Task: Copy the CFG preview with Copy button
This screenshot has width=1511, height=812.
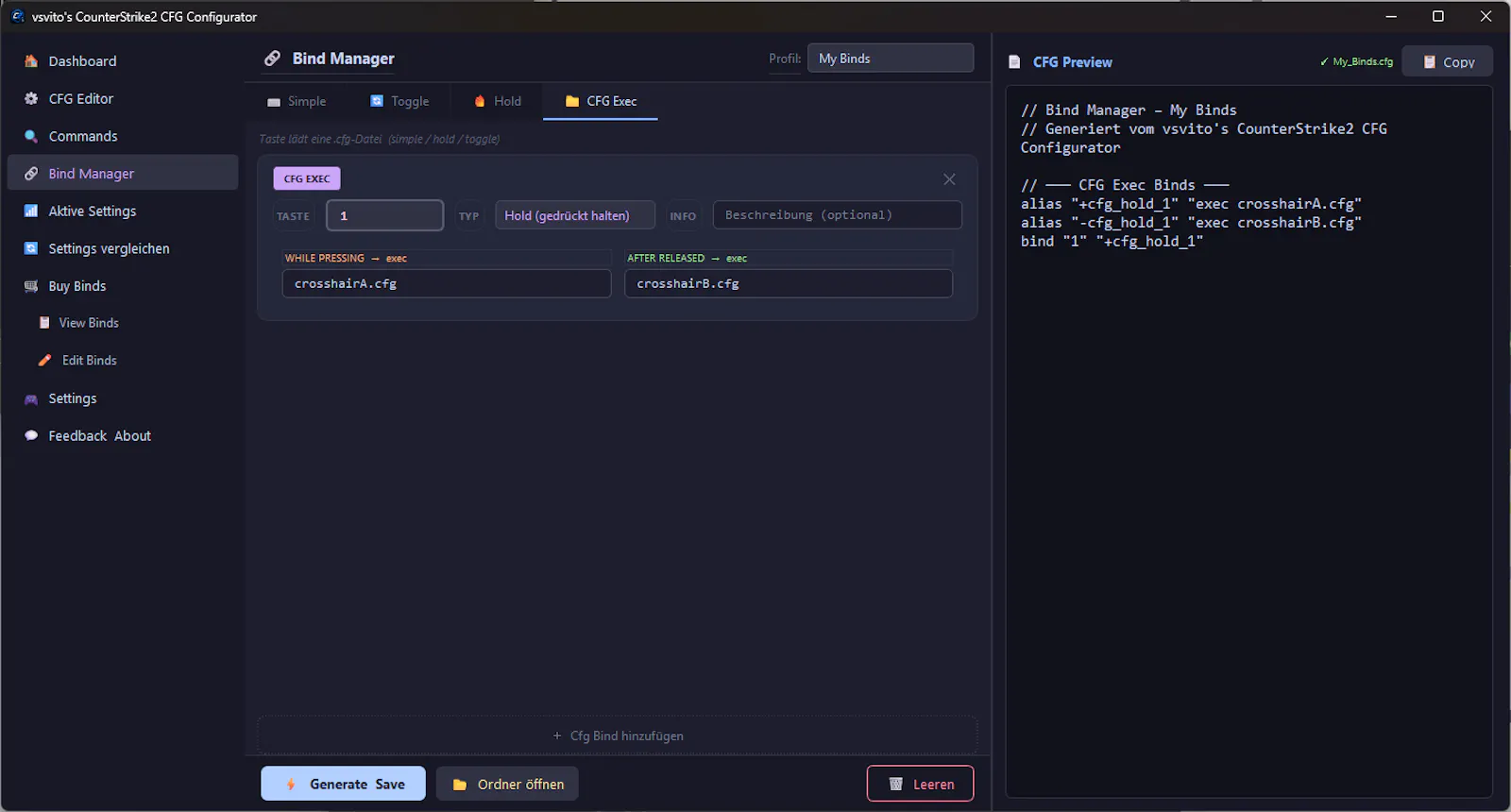Action: click(1448, 61)
